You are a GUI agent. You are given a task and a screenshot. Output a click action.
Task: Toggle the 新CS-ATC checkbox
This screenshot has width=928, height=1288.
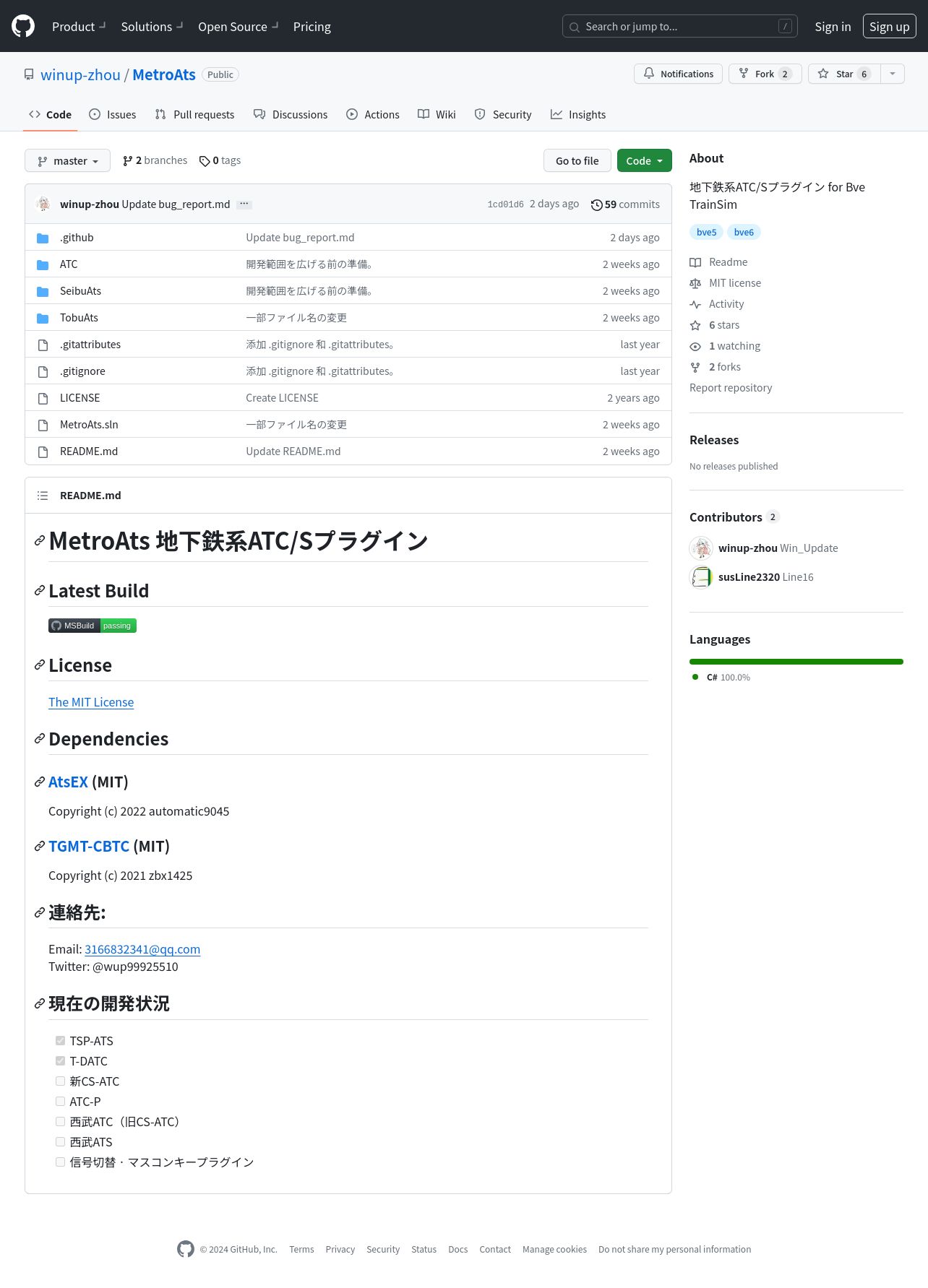(x=61, y=1081)
